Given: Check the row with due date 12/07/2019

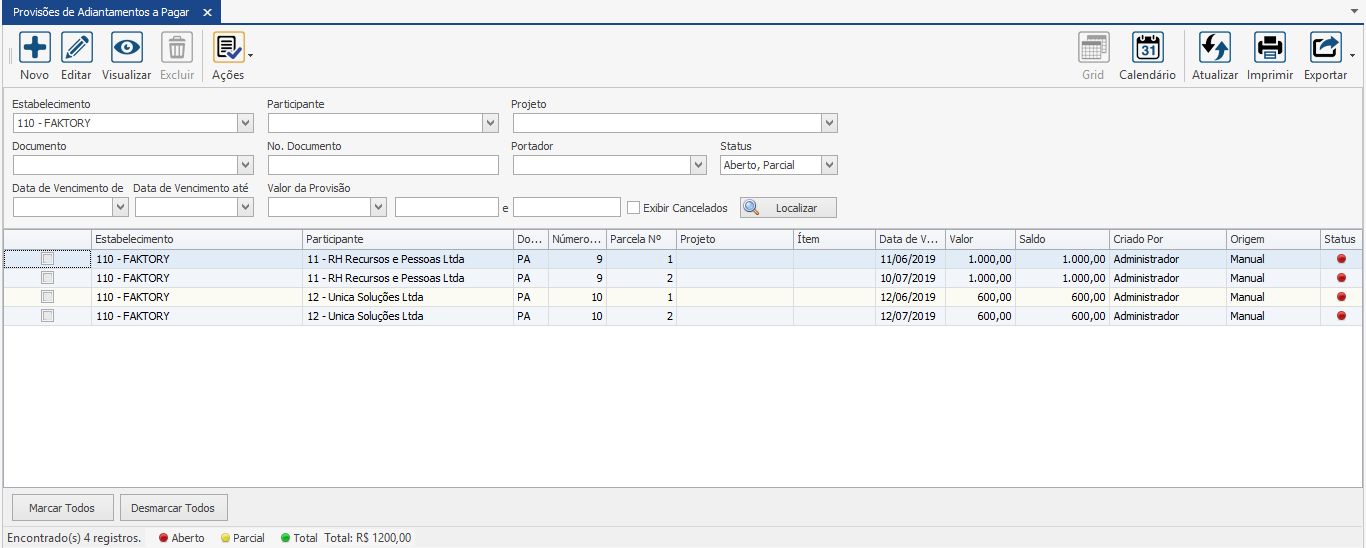Looking at the screenshot, I should coord(47,316).
